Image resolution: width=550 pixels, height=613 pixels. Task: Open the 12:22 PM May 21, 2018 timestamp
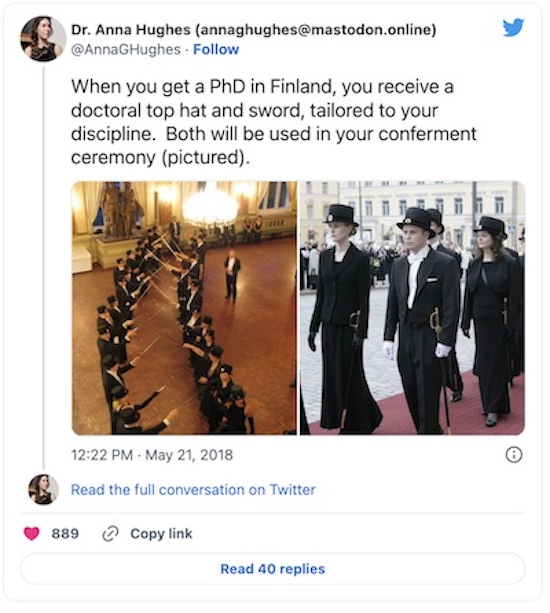(152, 455)
